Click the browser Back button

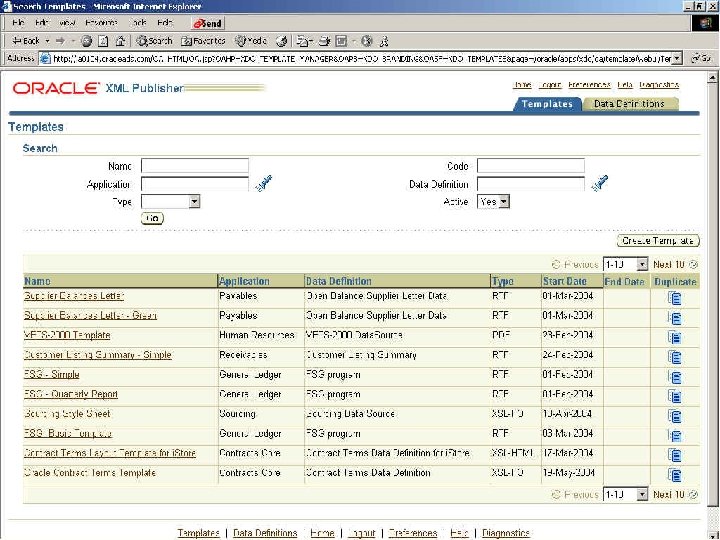(26, 41)
